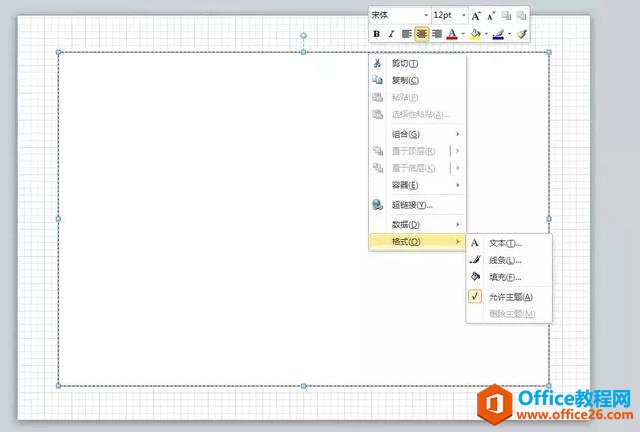Open 填充(F)... fill format dialog

point(509,277)
